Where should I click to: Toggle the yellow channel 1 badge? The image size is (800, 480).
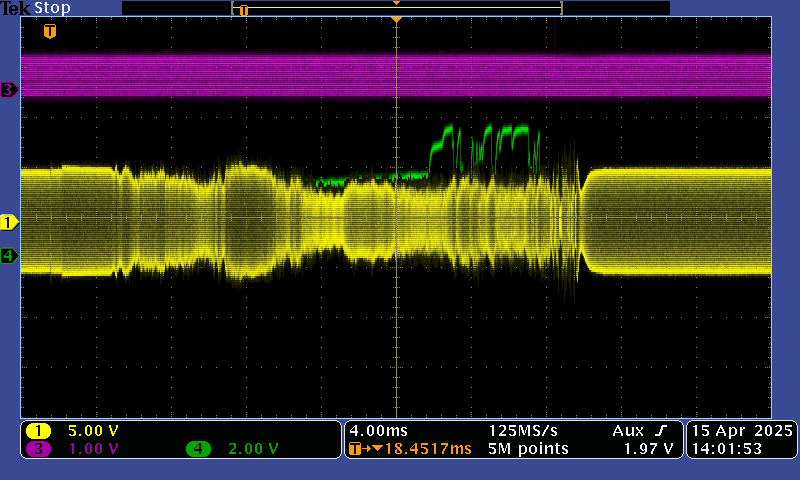click(x=38, y=430)
